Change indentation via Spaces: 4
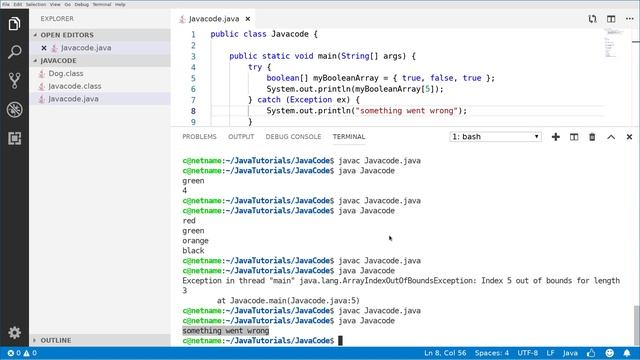Viewport: 640px width, 360px height. pos(491,353)
